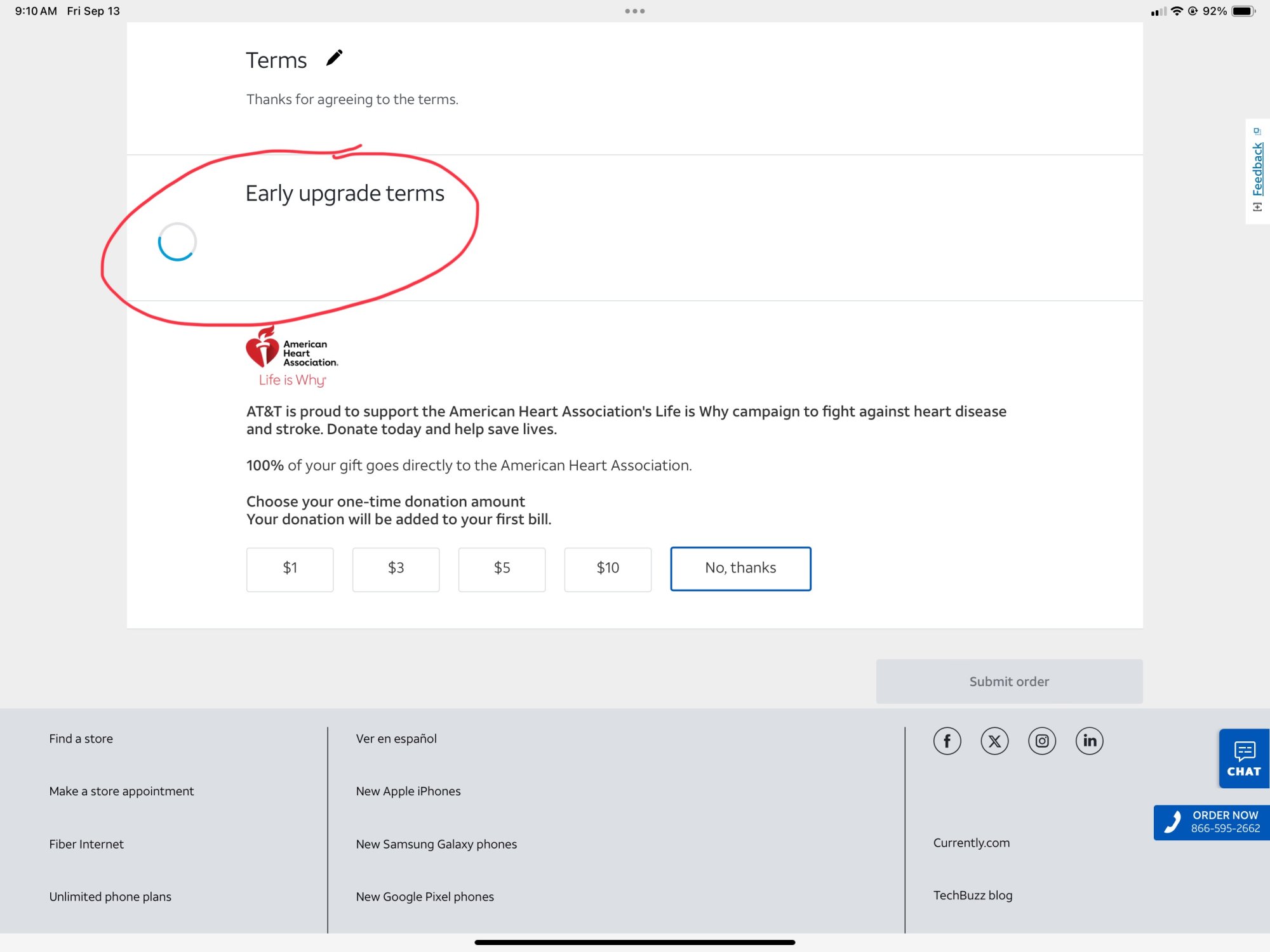The image size is (1270, 952).
Task: Open the New Apple iPhones link
Action: pos(408,791)
